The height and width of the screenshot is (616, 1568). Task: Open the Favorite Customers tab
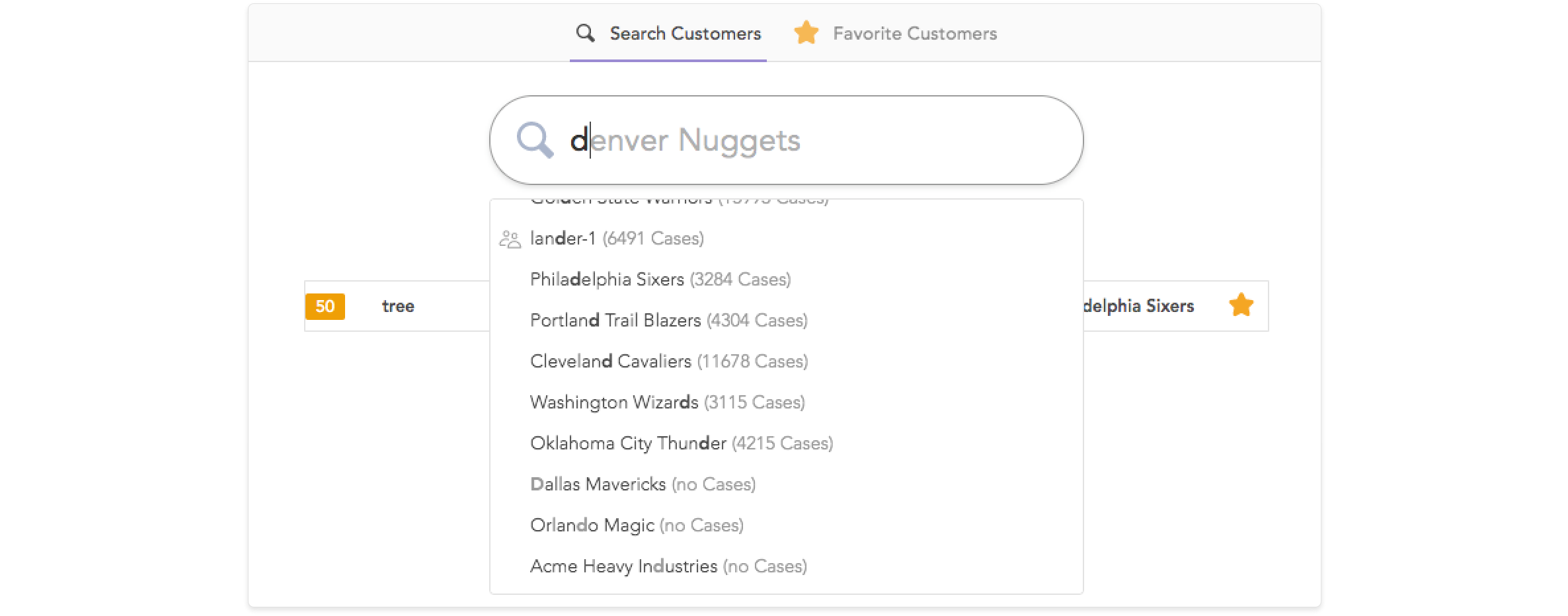[x=896, y=33]
